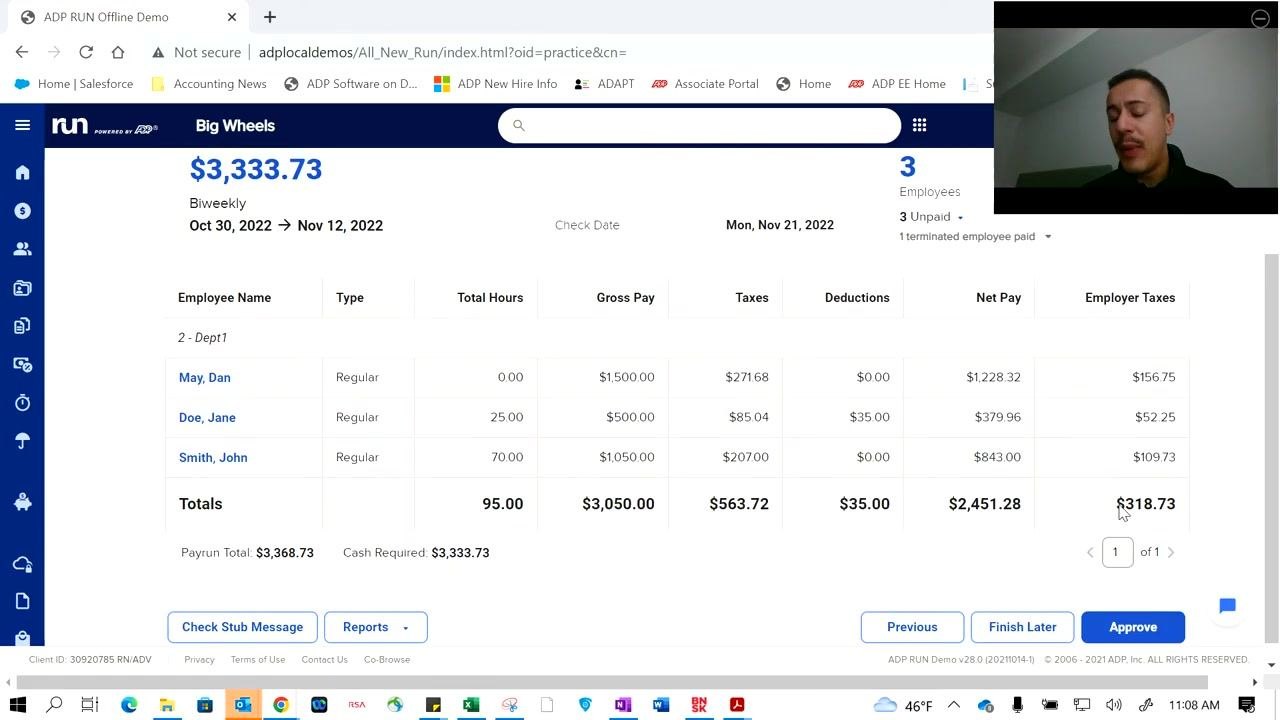Open the stopwatch Time sidebar icon

[22, 402]
